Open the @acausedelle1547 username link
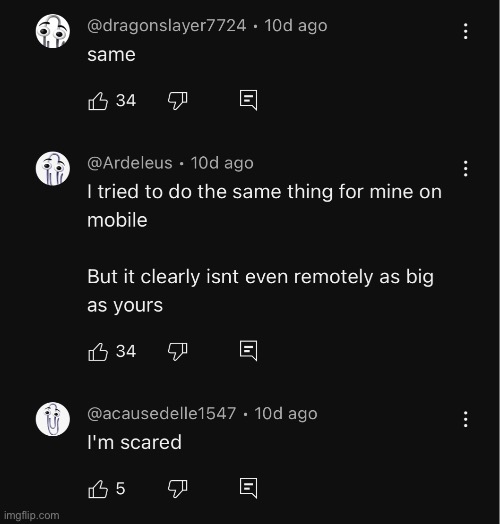The image size is (500, 524). click(x=161, y=414)
